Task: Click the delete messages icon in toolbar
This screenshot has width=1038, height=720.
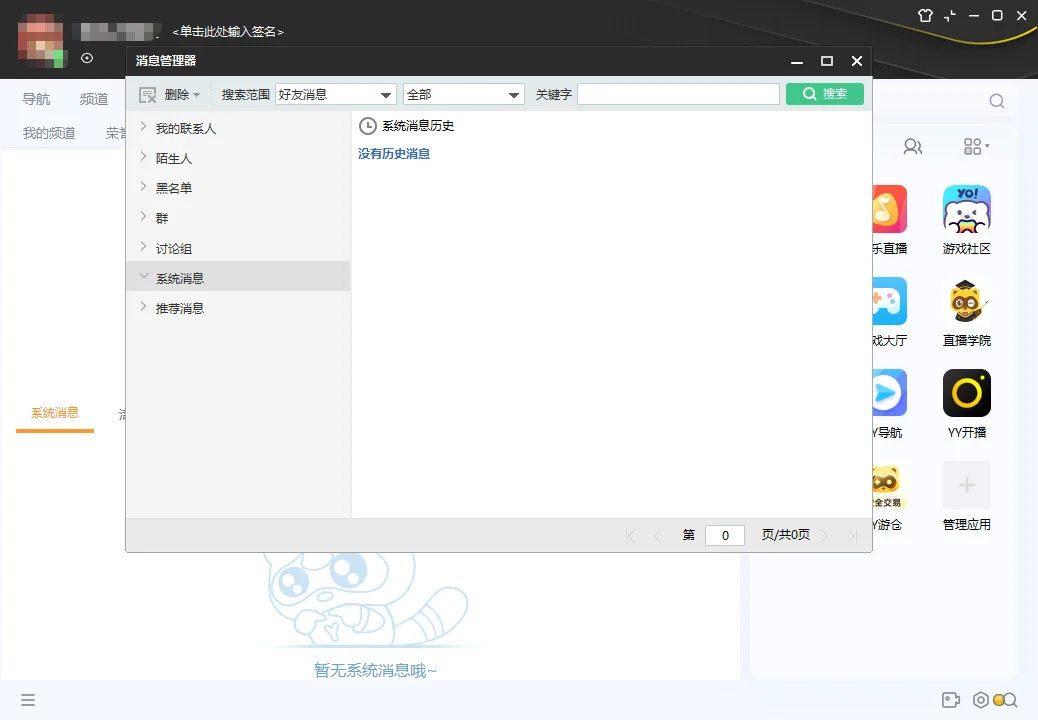Action: coord(148,95)
